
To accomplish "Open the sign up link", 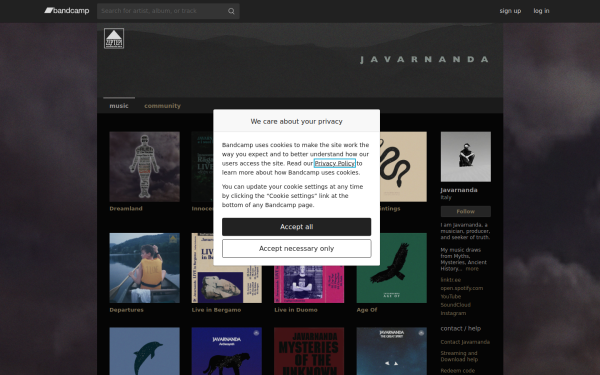I will pos(510,11).
